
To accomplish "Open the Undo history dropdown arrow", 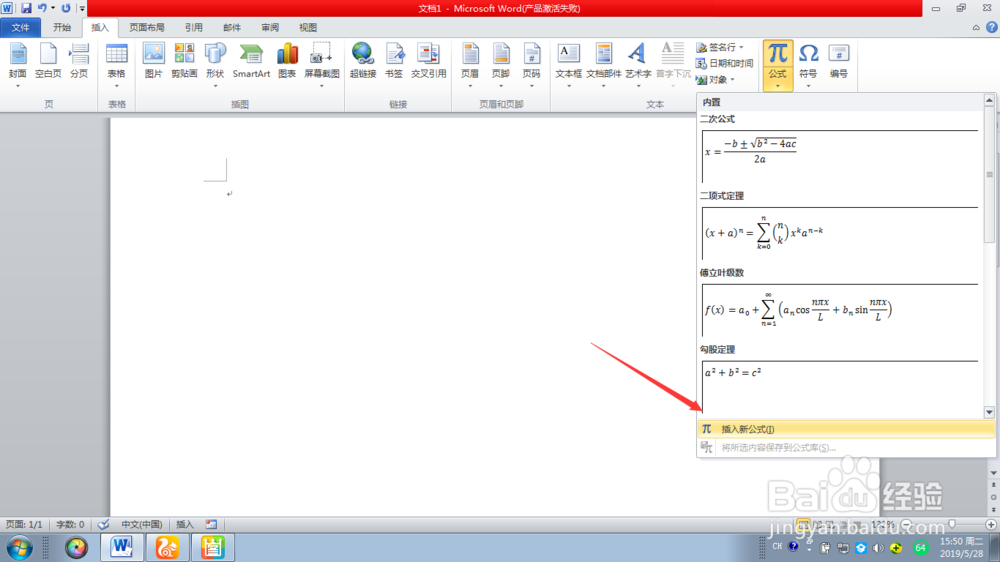I will coord(53,8).
